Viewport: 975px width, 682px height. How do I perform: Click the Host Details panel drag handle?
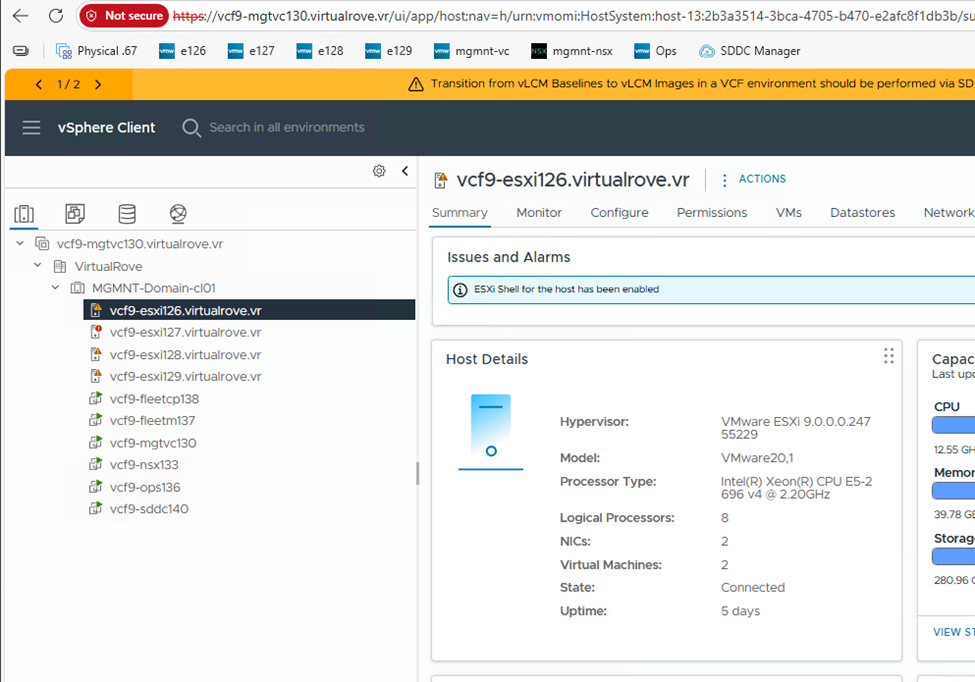[888, 356]
